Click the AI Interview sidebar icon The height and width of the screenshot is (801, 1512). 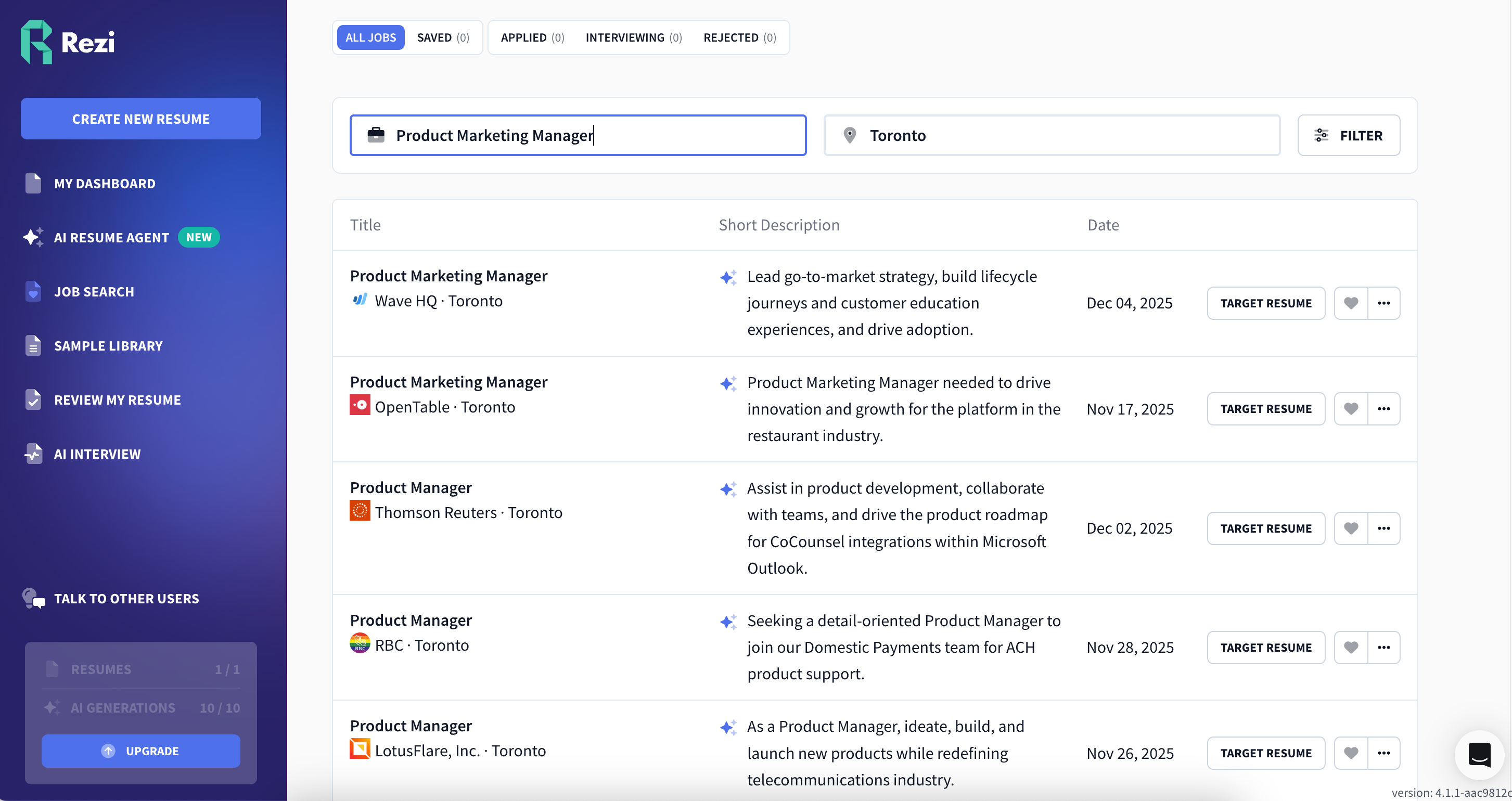[x=33, y=454]
